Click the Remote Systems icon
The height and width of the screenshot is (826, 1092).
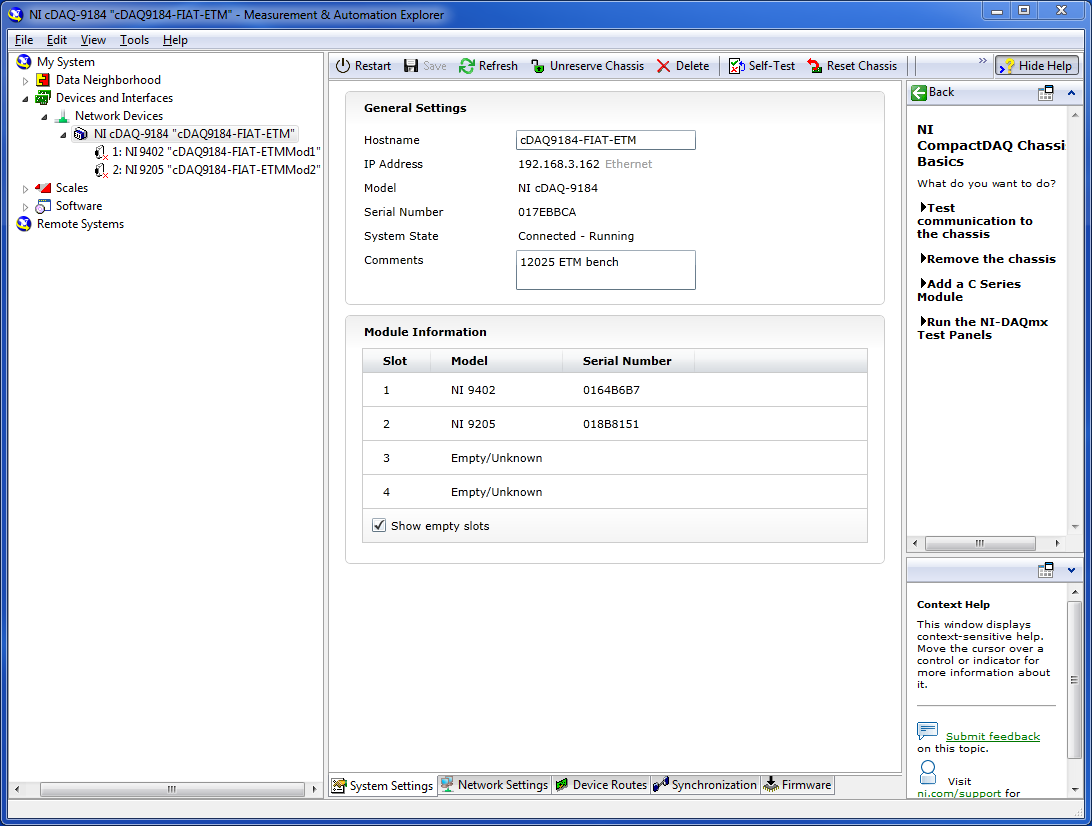pos(24,224)
